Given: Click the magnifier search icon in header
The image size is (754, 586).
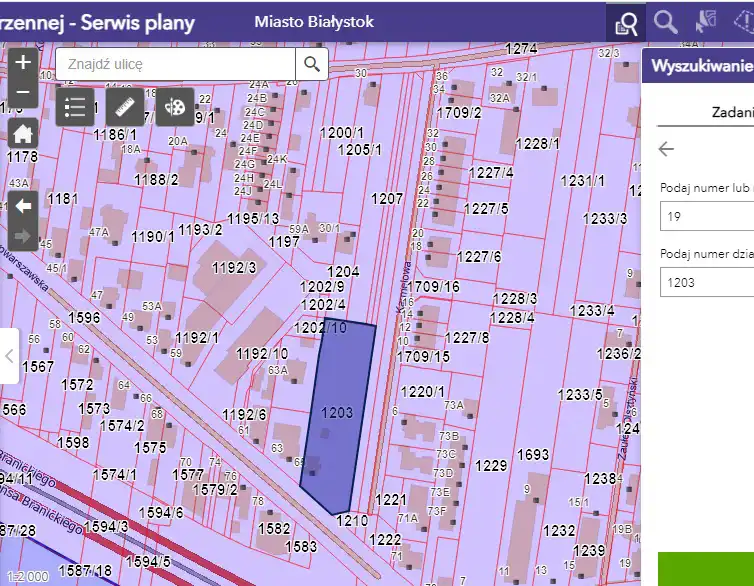Looking at the screenshot, I should click(x=666, y=22).
